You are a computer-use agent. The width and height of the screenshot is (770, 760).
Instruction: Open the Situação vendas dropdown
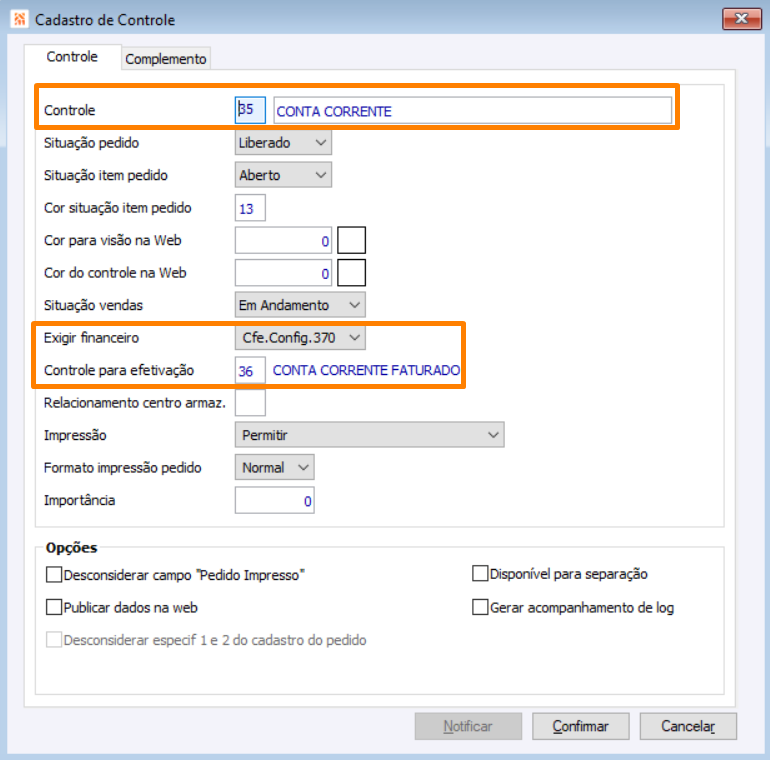click(x=300, y=304)
